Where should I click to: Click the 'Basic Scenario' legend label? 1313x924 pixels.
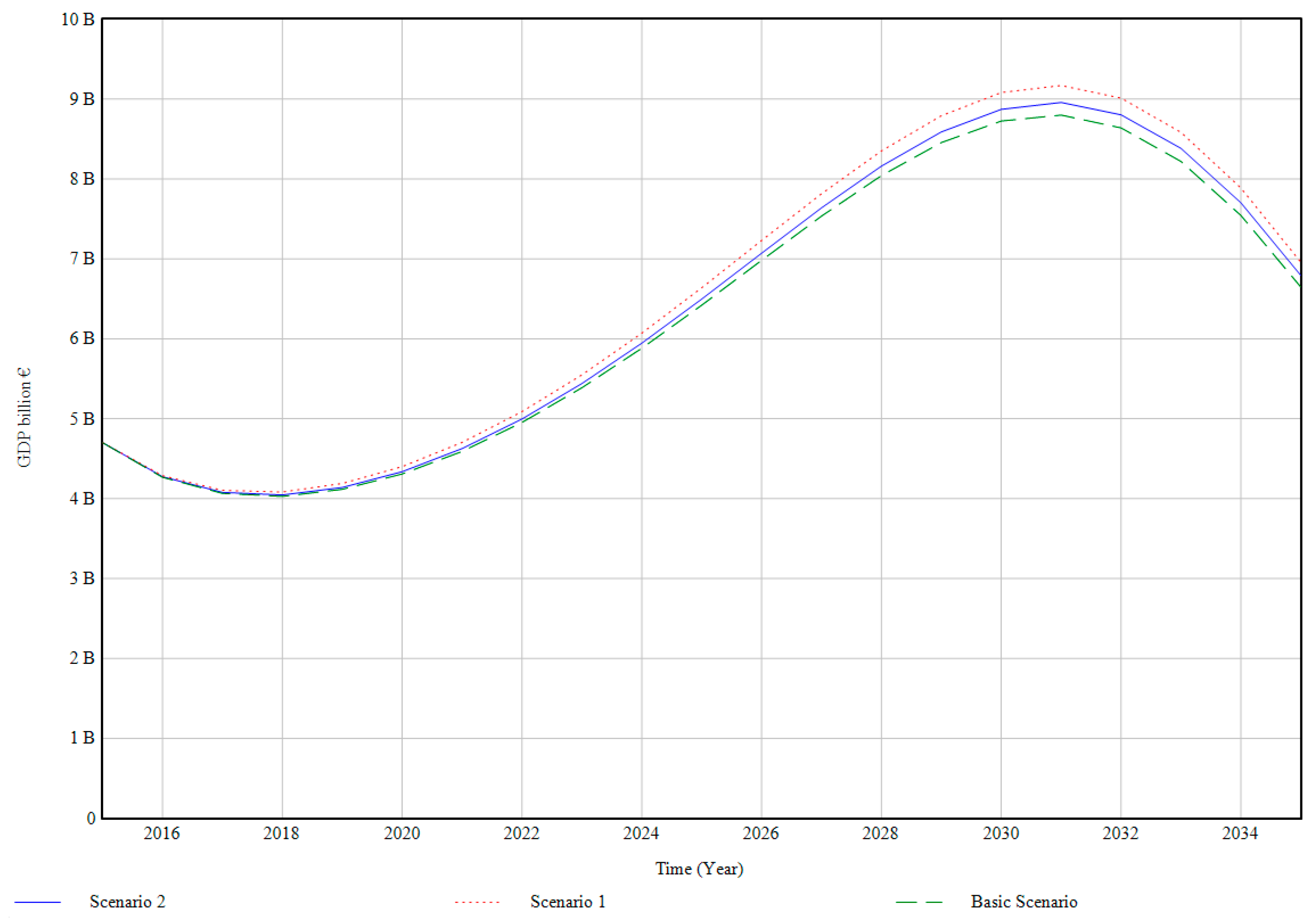click(1024, 902)
